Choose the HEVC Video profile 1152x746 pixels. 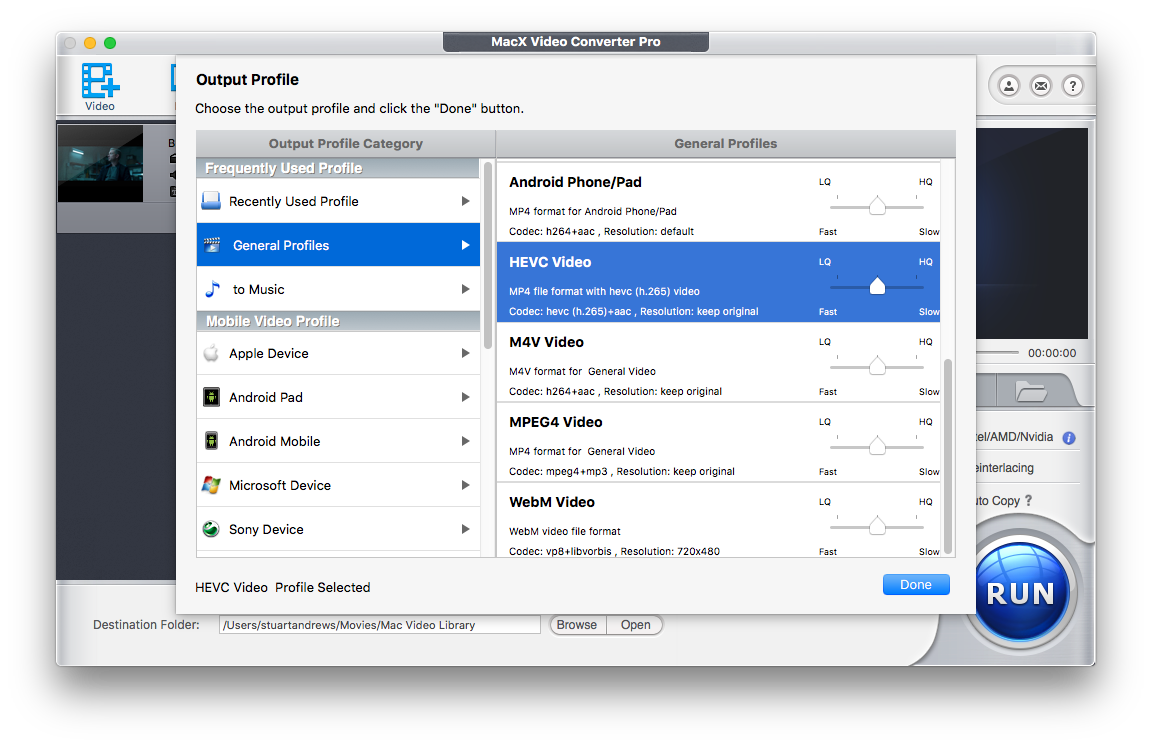click(719, 282)
